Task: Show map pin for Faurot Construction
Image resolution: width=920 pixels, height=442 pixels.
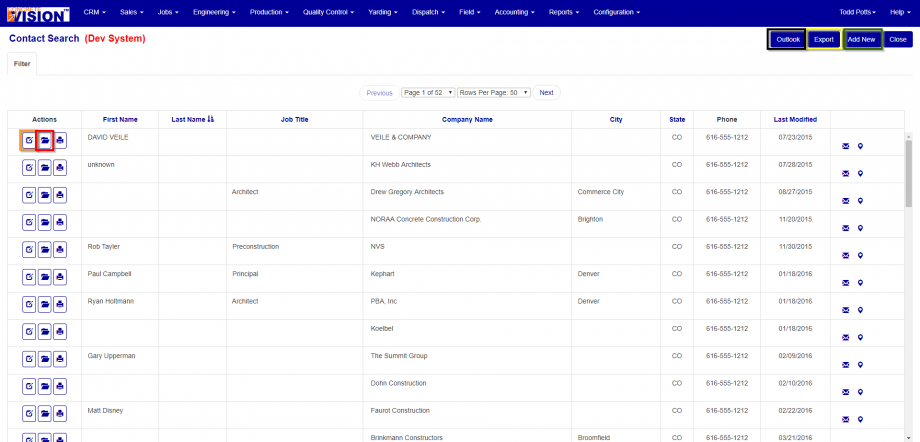Action: point(860,419)
